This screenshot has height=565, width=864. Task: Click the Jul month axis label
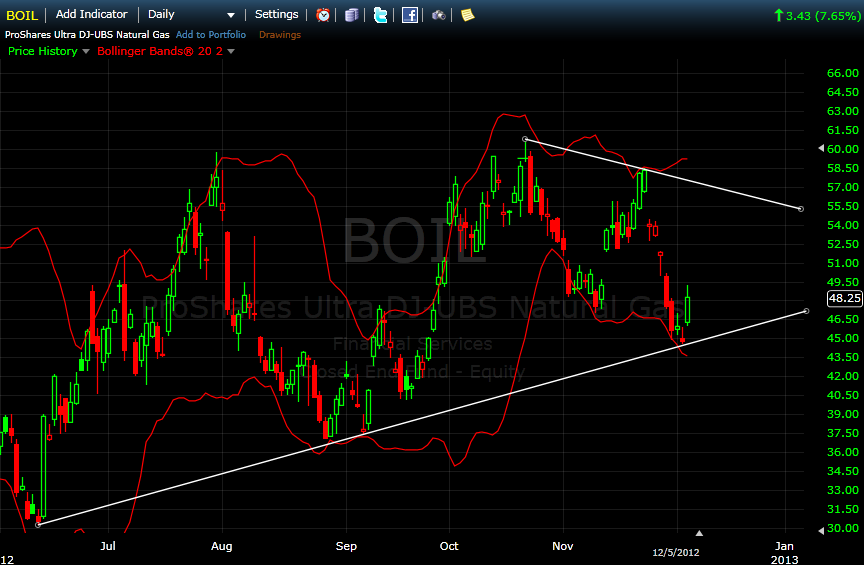click(108, 546)
